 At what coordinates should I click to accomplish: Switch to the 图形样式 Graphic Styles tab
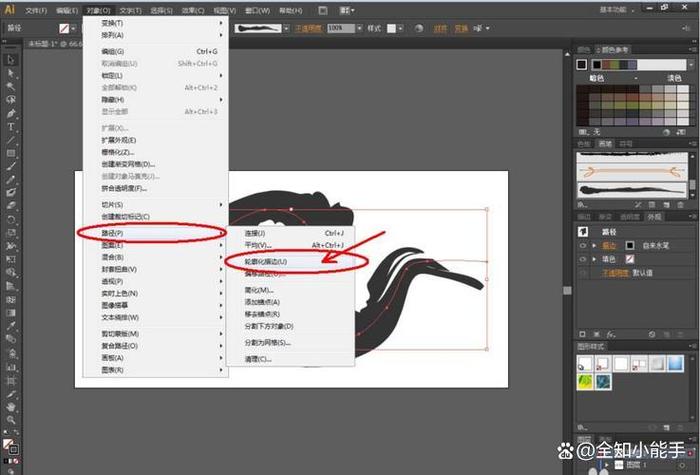591,346
